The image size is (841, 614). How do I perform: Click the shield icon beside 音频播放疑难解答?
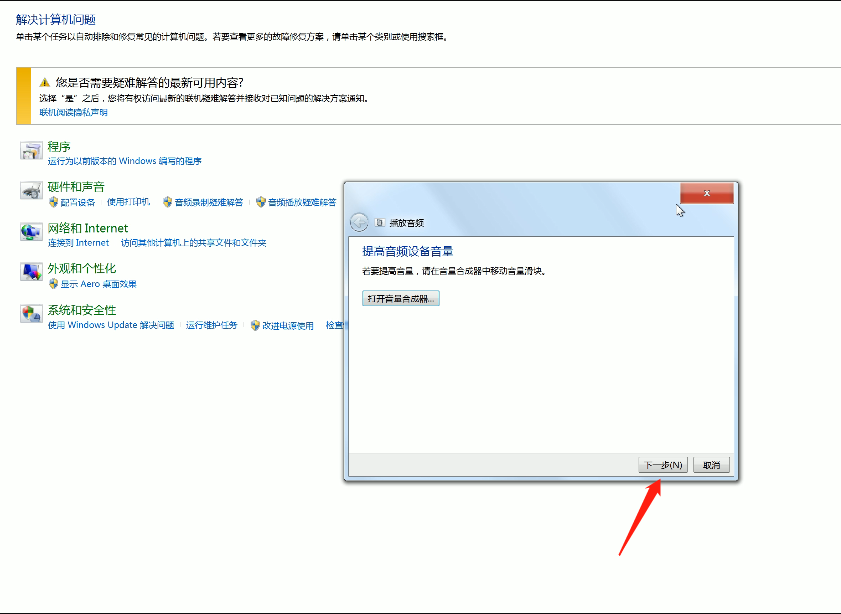click(x=261, y=202)
